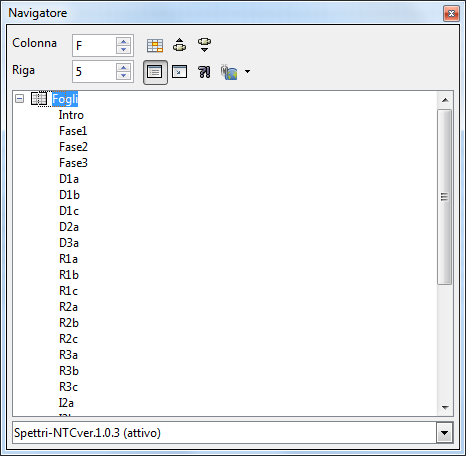Open the Scenarios icon

204,72
